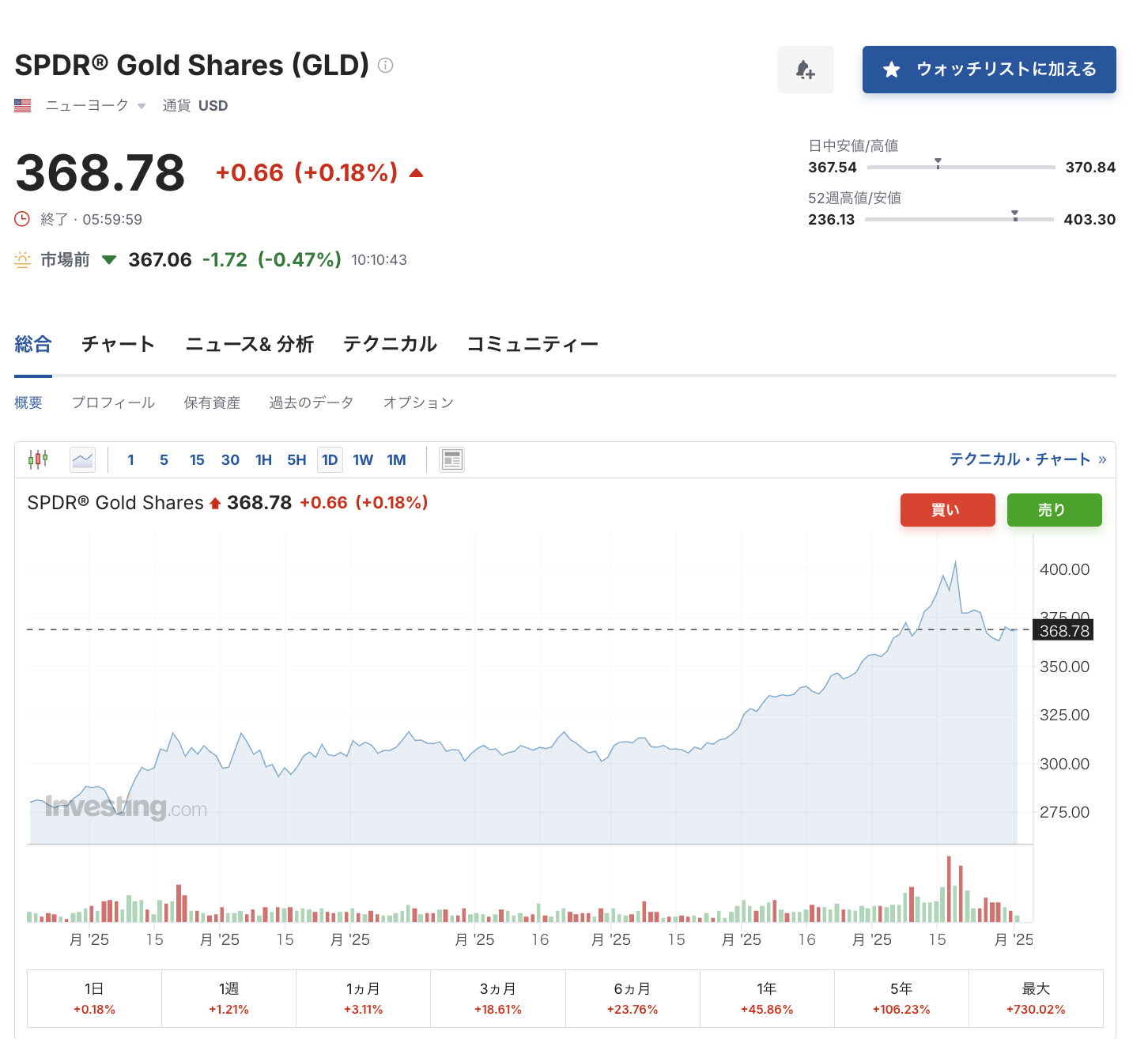Add GLD to watchlist with ウォッチリストに加える
The height and width of the screenshot is (1039, 1148).
(x=989, y=70)
